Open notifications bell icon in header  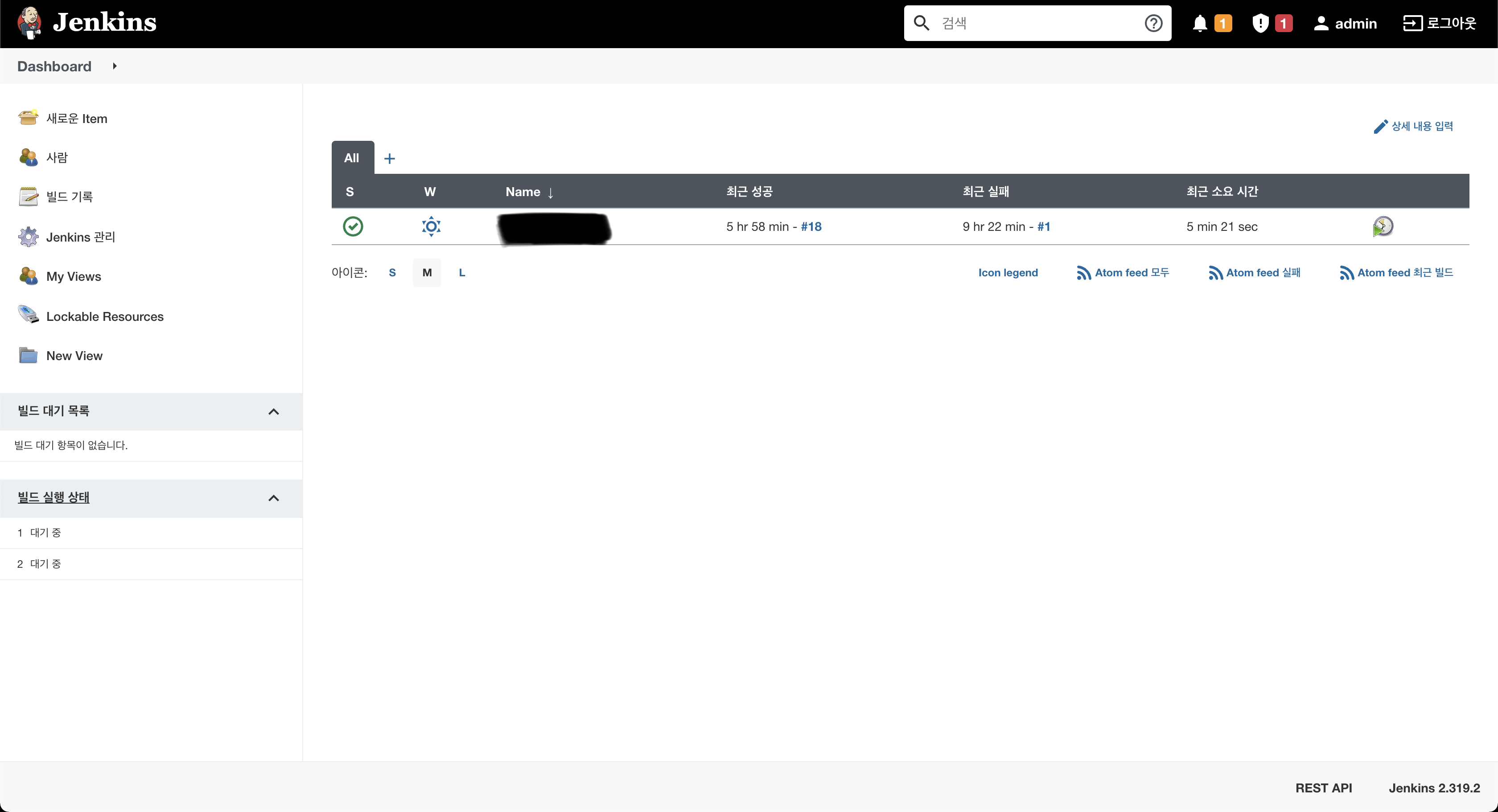click(x=1200, y=23)
